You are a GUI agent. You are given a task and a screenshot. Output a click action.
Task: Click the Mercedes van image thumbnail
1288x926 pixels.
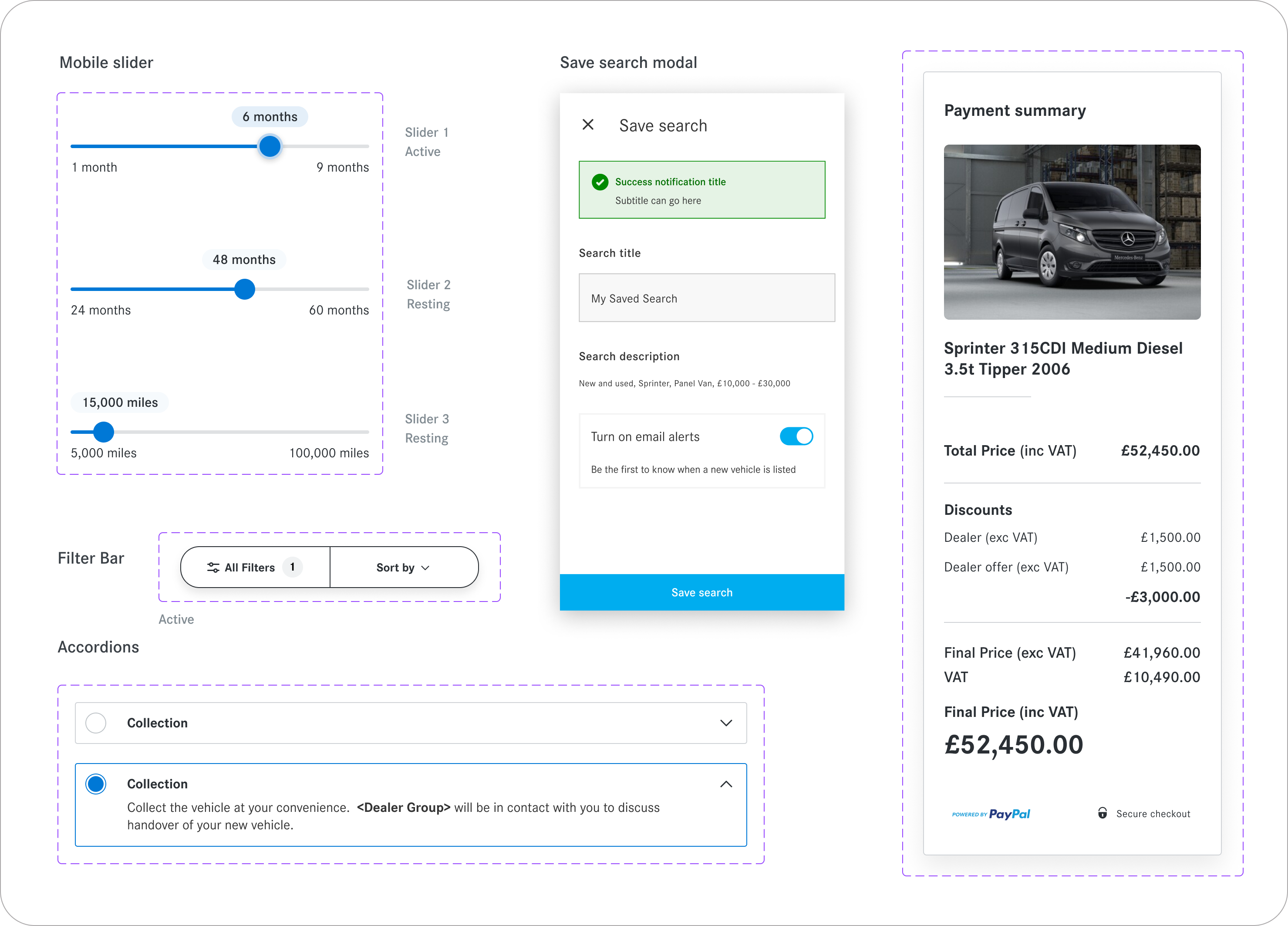click(x=1072, y=232)
